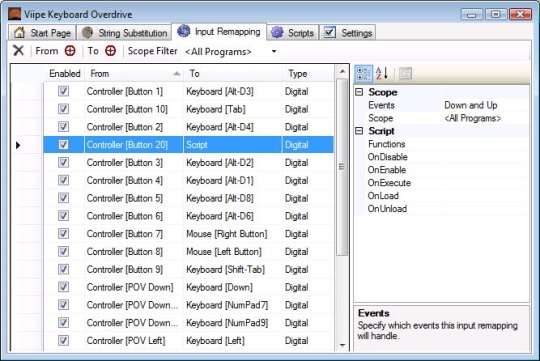Click the Mouse [Left Button] cell
Image resolution: width=540 pixels, height=361 pixels.
233,251
